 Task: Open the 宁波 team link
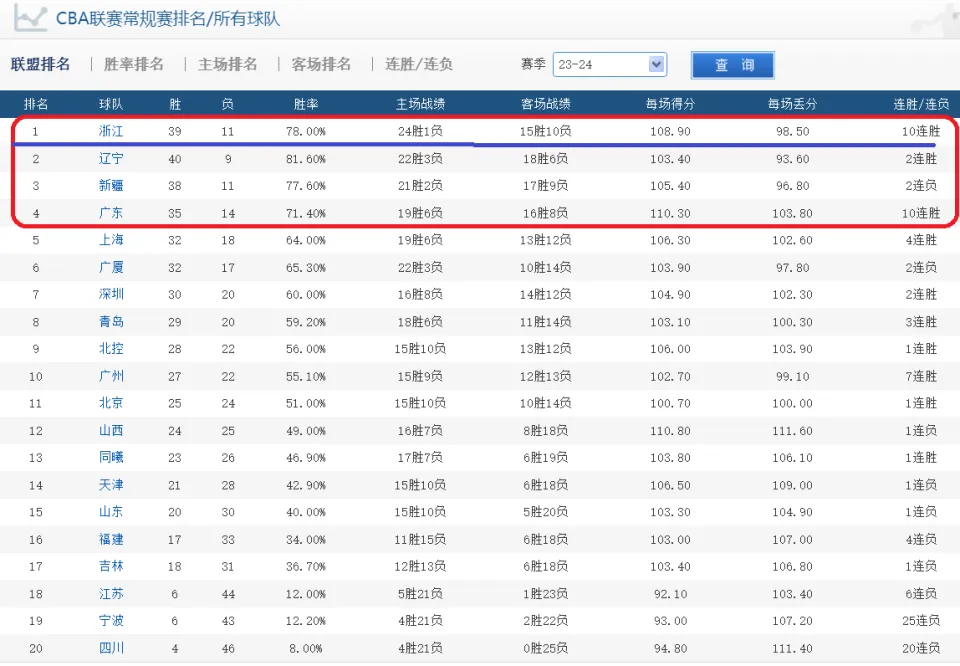(x=111, y=621)
